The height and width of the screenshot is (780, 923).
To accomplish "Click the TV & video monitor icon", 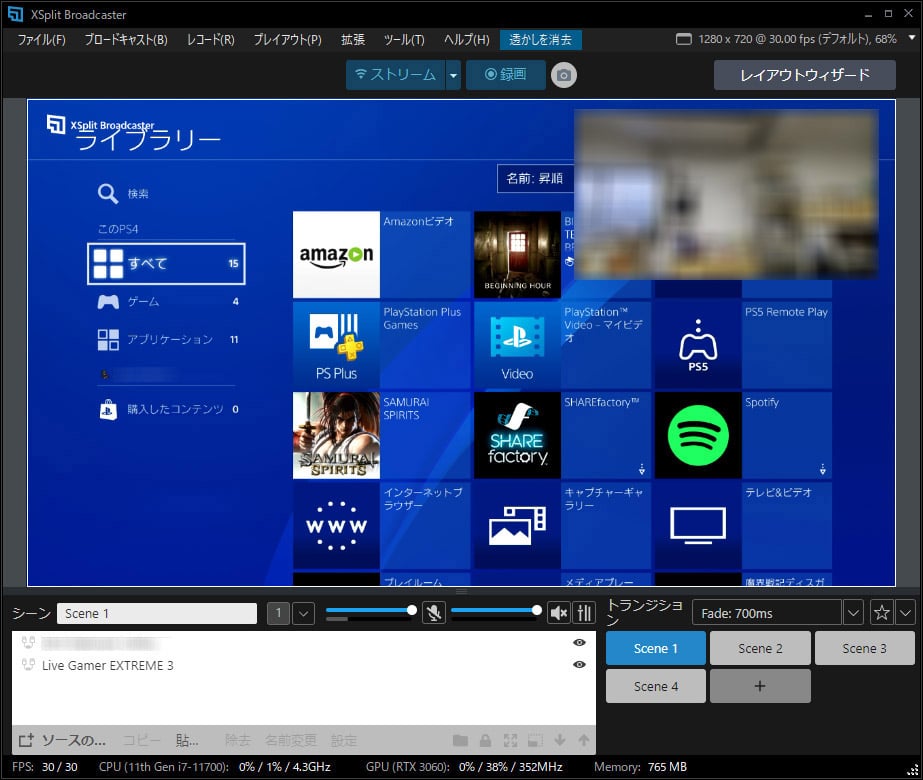I will coord(698,526).
